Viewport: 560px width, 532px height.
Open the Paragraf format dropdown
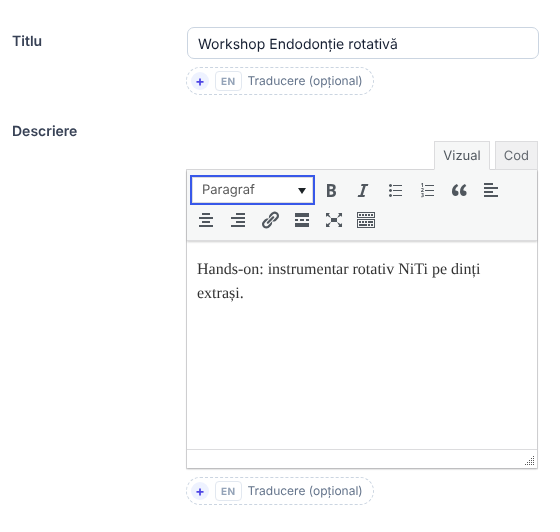(252, 190)
